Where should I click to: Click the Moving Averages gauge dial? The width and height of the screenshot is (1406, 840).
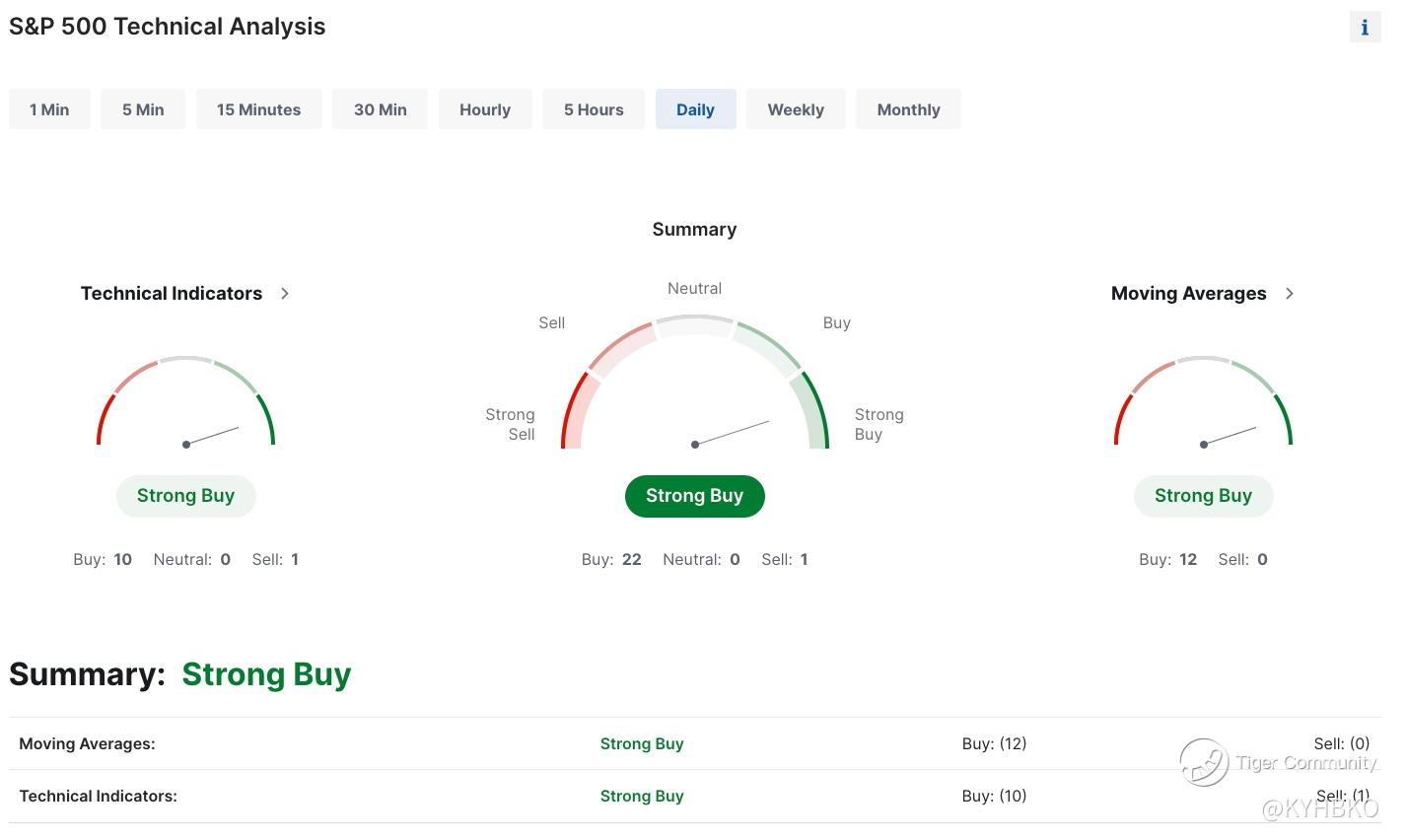click(x=1203, y=402)
